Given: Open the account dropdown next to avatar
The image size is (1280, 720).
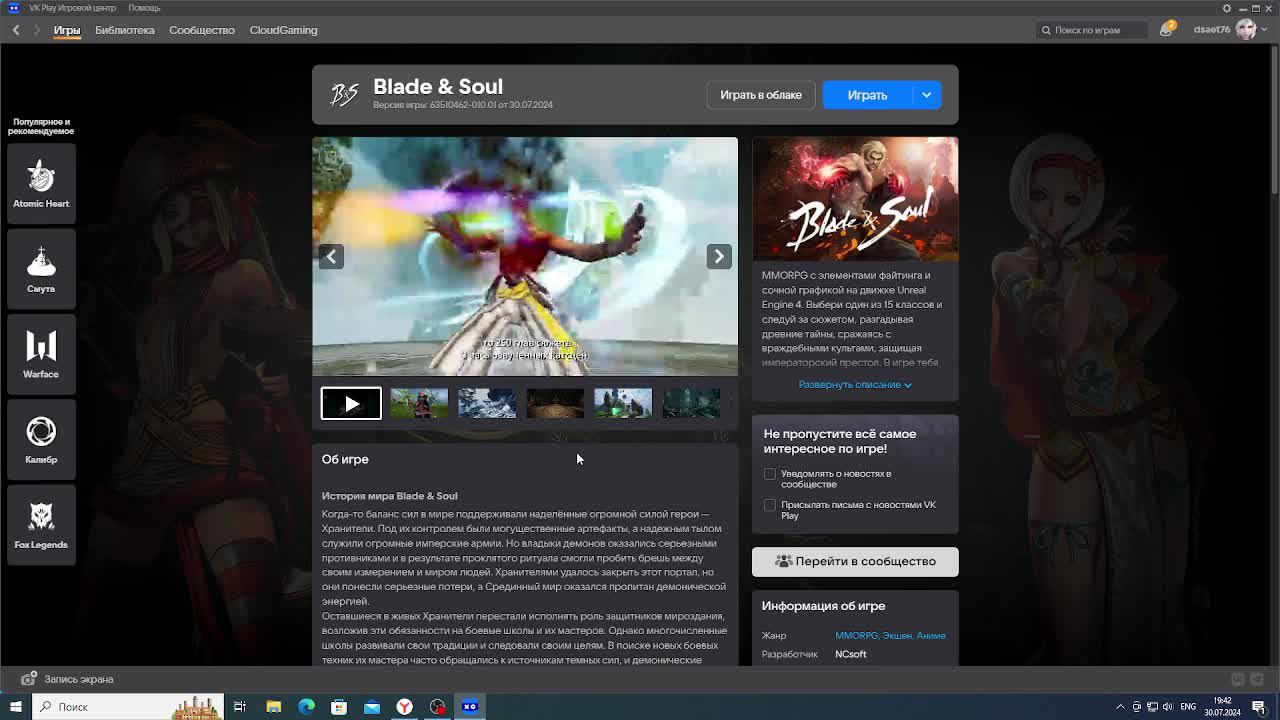Looking at the screenshot, I should (1265, 30).
